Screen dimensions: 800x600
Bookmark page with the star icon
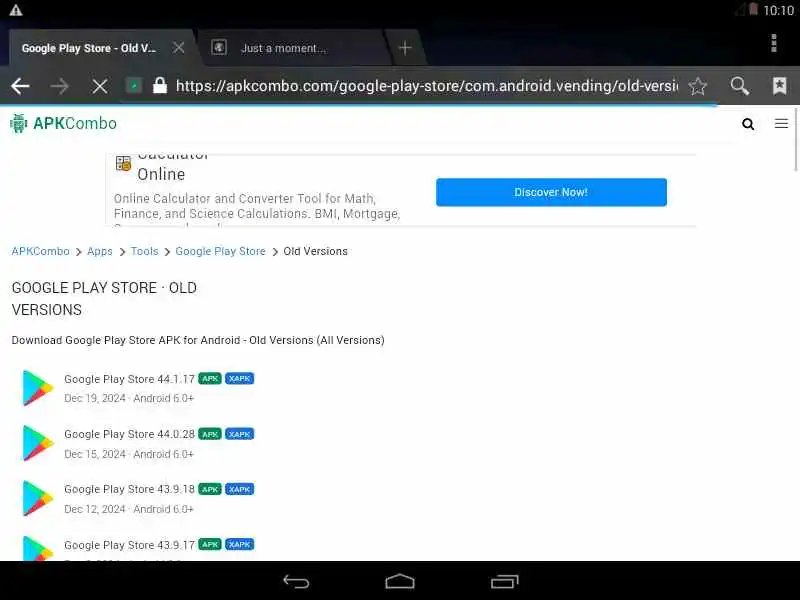pyautogui.click(x=697, y=86)
